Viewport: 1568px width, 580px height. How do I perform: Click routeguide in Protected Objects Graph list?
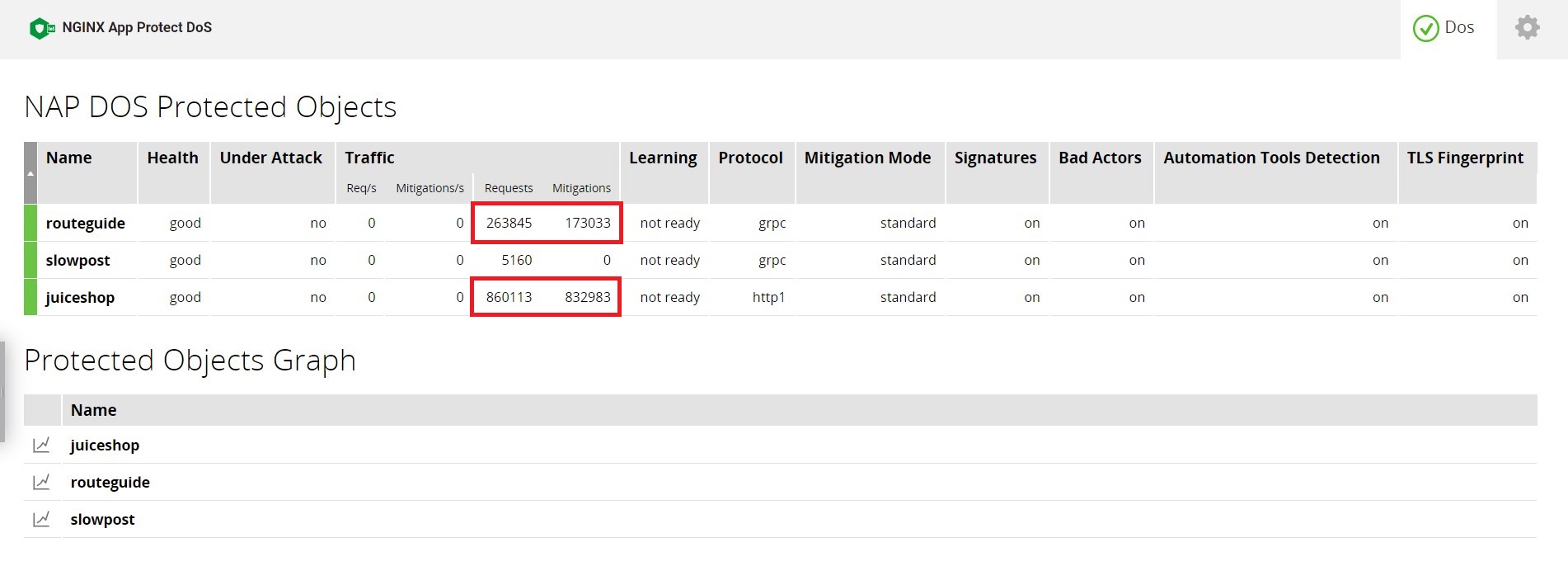(x=110, y=482)
